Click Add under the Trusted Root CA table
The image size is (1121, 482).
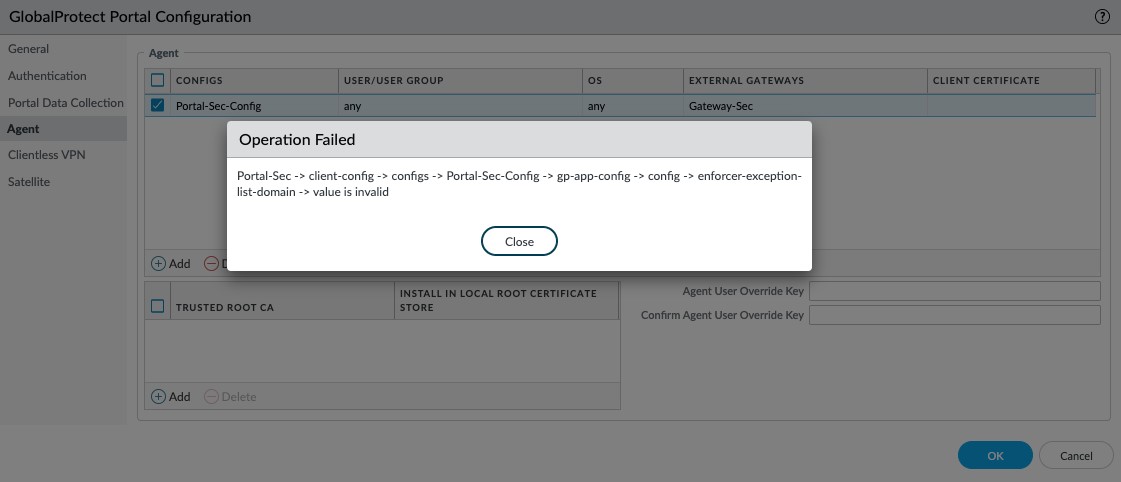(x=170, y=396)
